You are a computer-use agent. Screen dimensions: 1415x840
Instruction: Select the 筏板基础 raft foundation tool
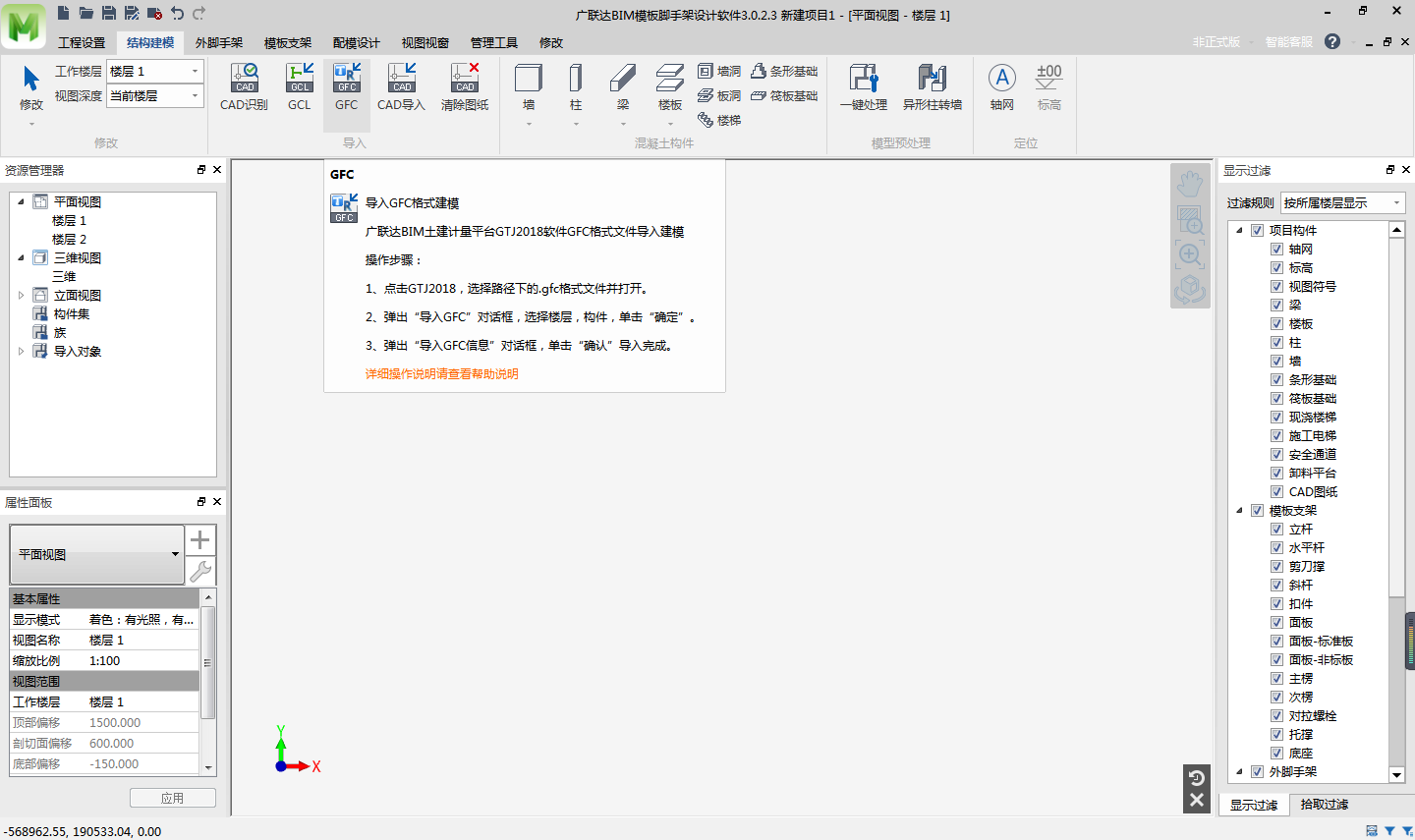coord(784,95)
